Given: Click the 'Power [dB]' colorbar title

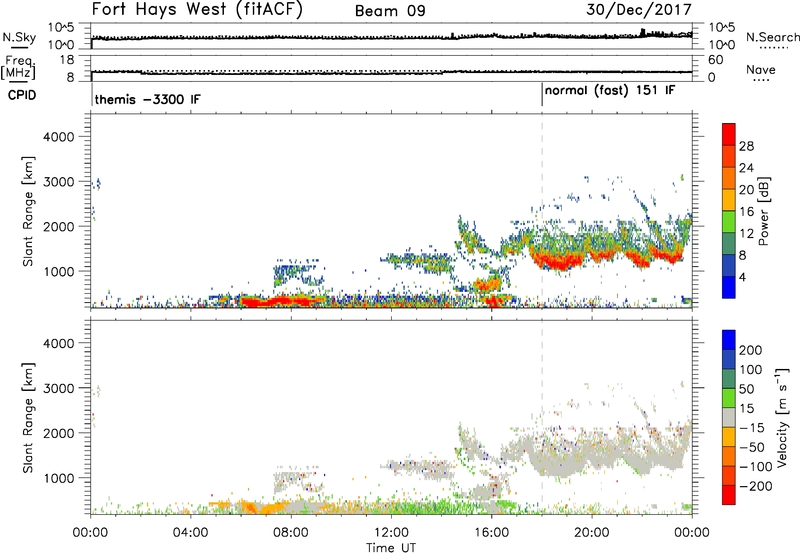Looking at the screenshot, I should (x=764, y=211).
